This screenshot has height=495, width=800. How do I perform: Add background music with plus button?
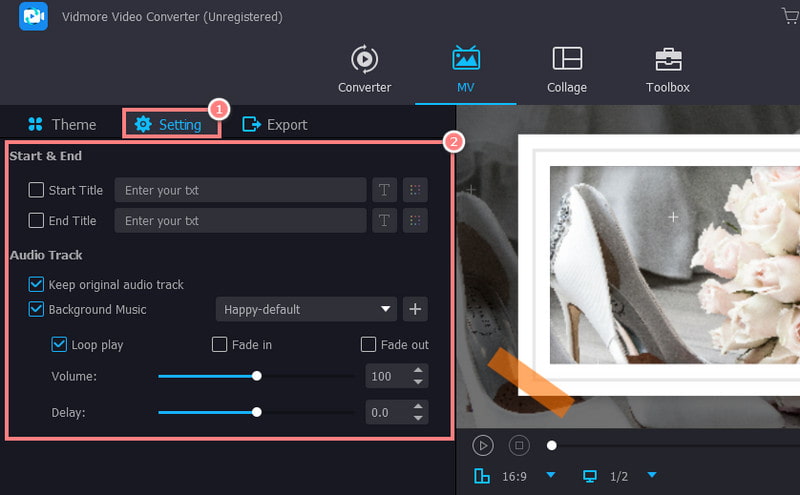(416, 309)
